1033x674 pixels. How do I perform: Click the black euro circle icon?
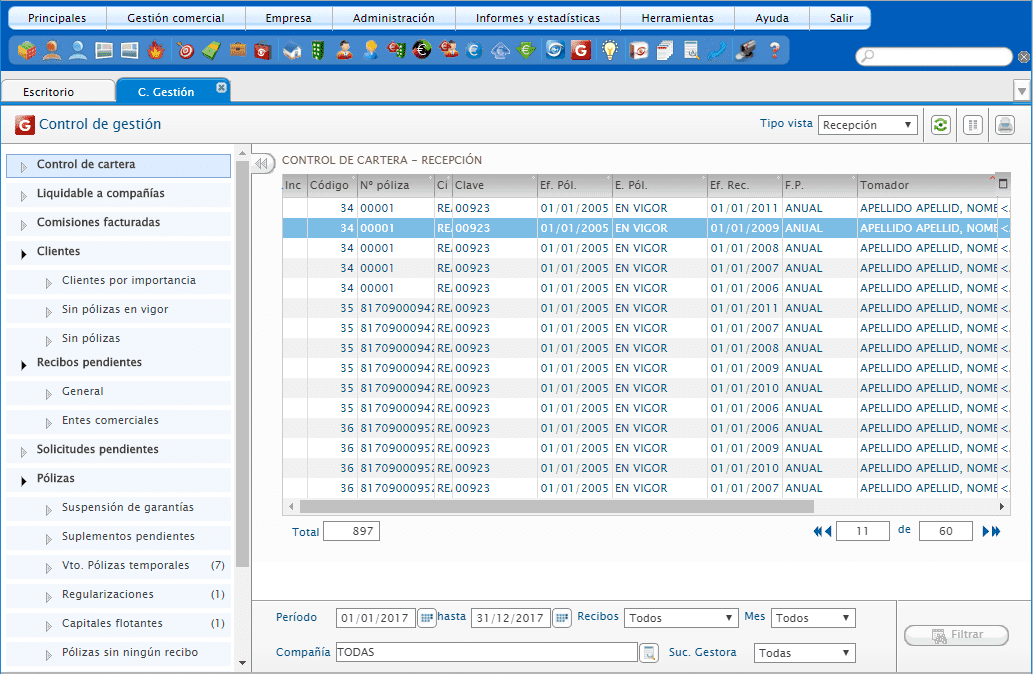[x=422, y=50]
